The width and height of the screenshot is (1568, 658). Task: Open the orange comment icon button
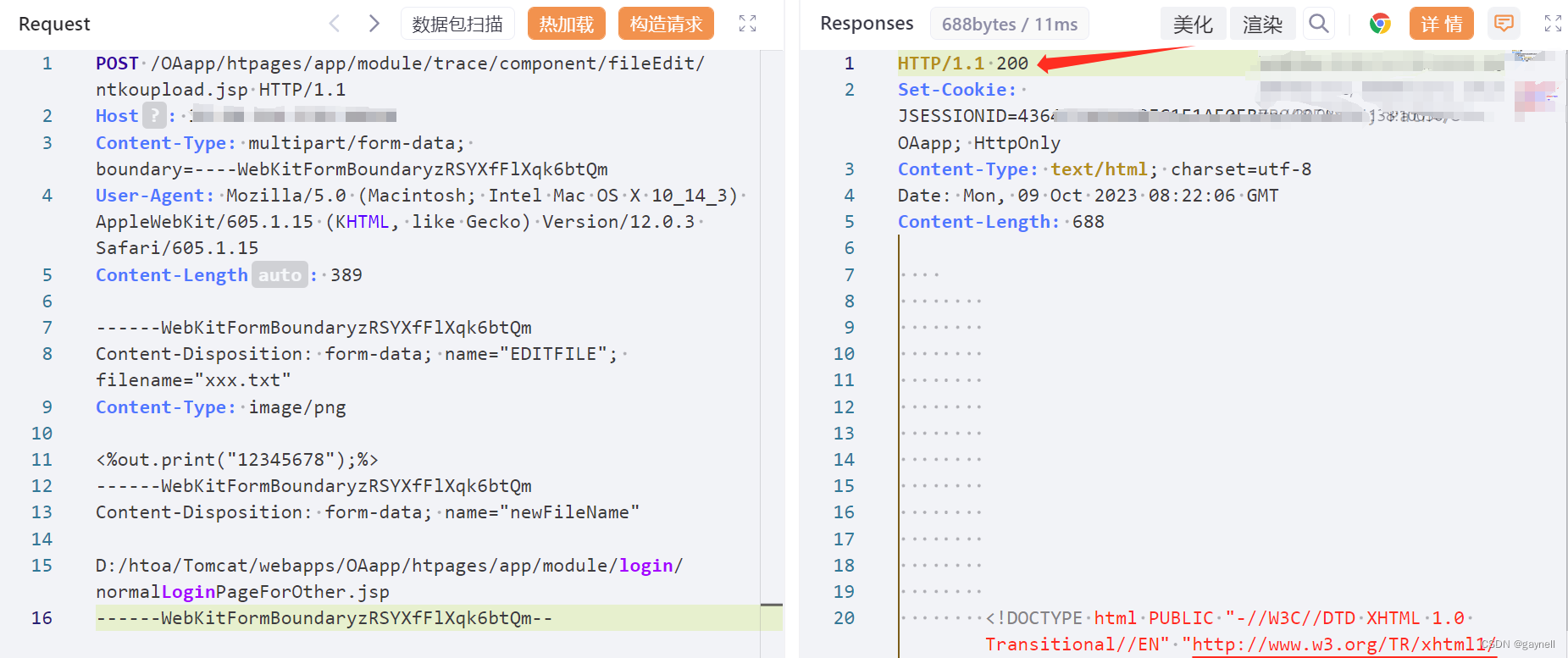(1504, 24)
